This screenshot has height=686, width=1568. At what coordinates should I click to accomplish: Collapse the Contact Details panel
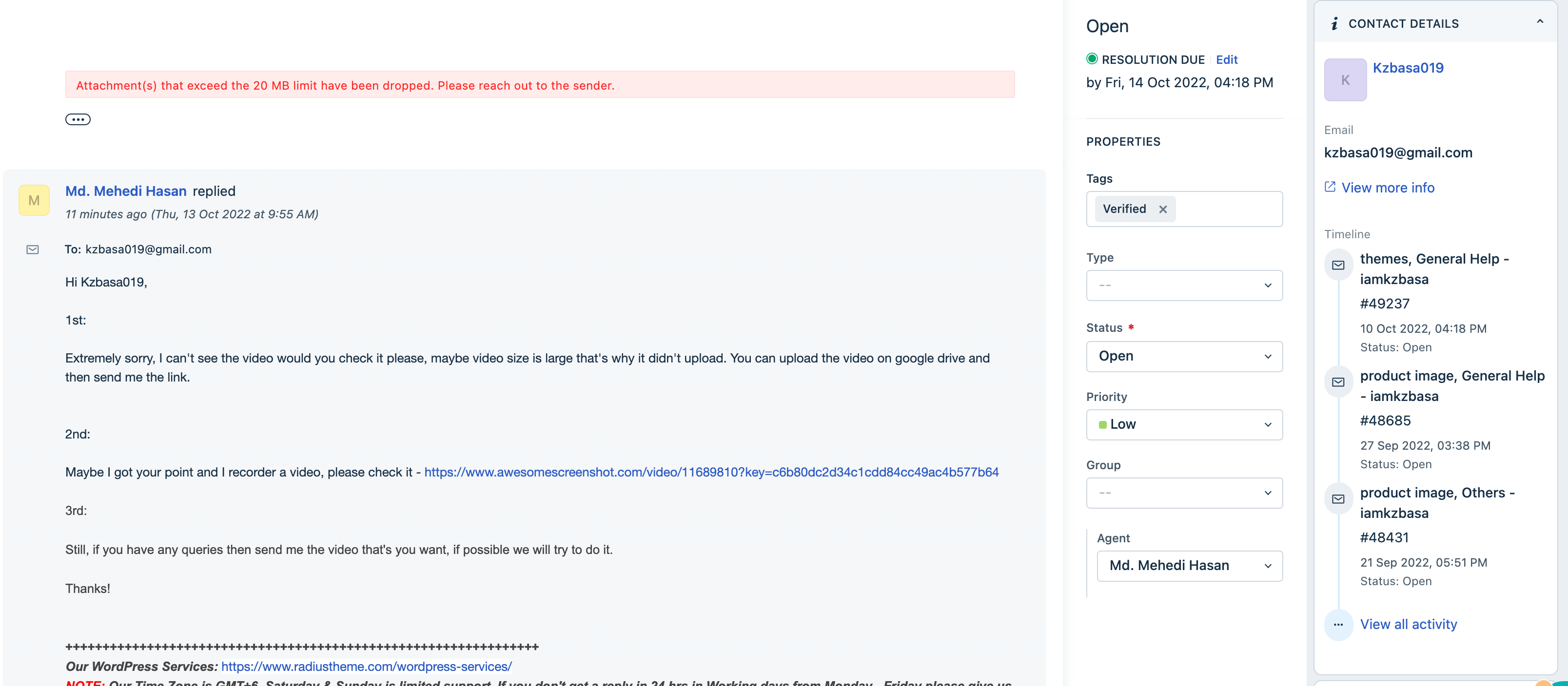1539,22
